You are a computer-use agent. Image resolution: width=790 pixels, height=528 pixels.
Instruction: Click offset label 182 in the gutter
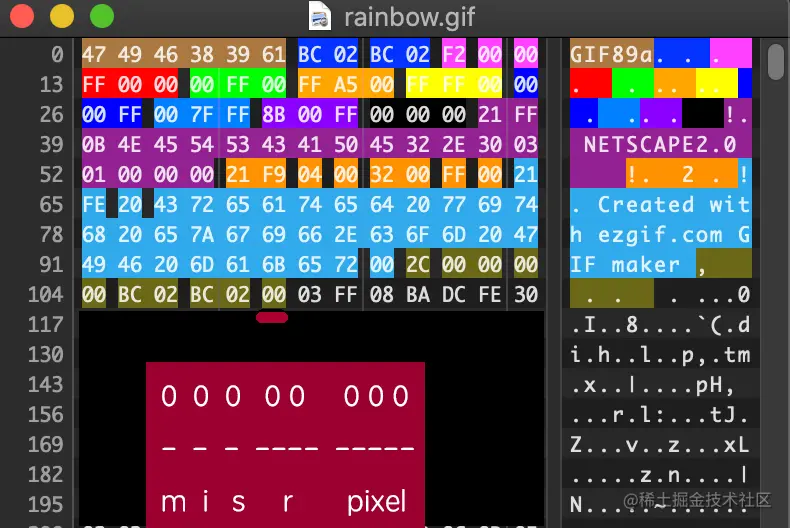coord(45,475)
